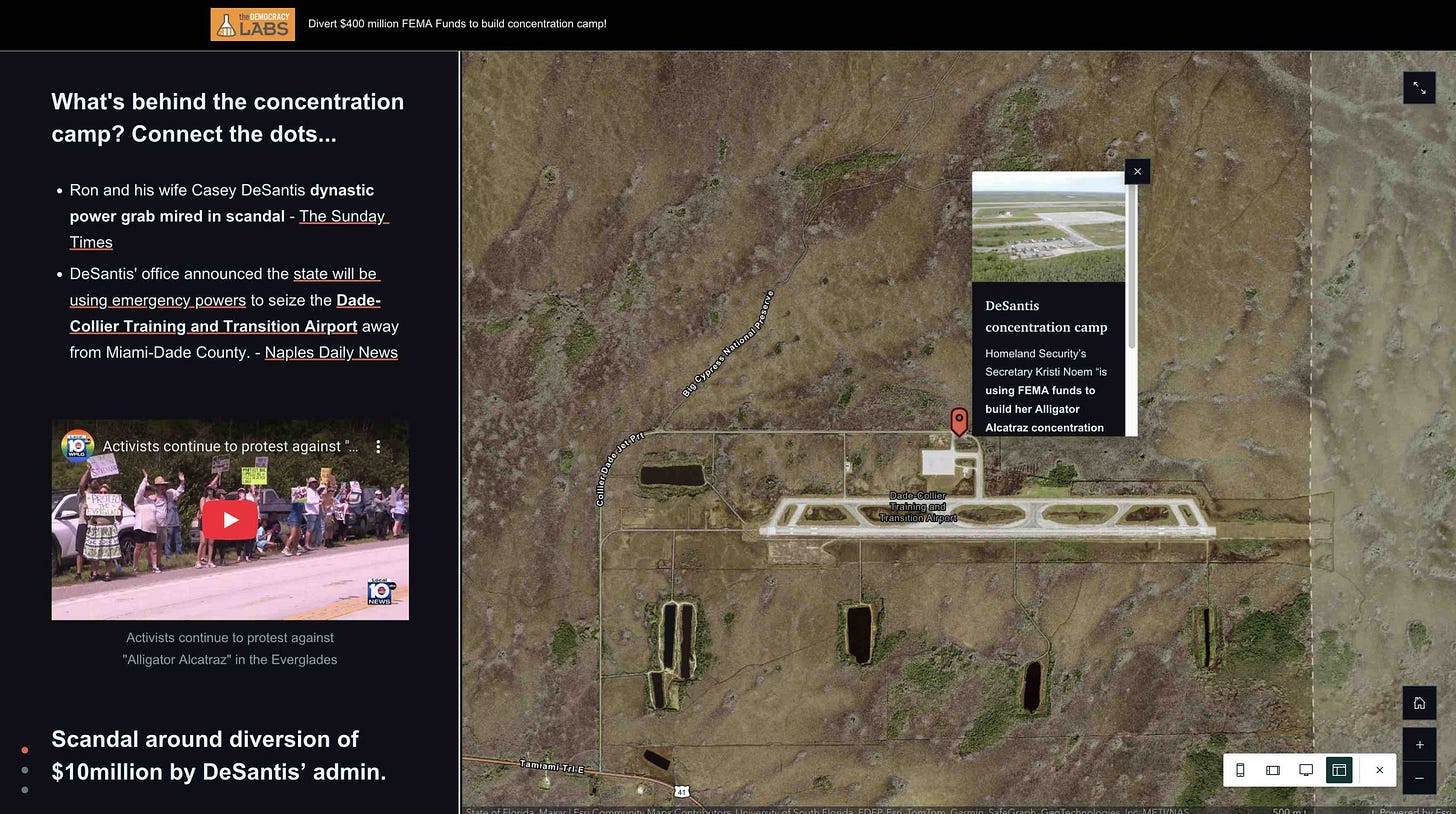Close the DeSantis concentration camp popup
Screen dimensions: 1456x814
(x=1137, y=172)
